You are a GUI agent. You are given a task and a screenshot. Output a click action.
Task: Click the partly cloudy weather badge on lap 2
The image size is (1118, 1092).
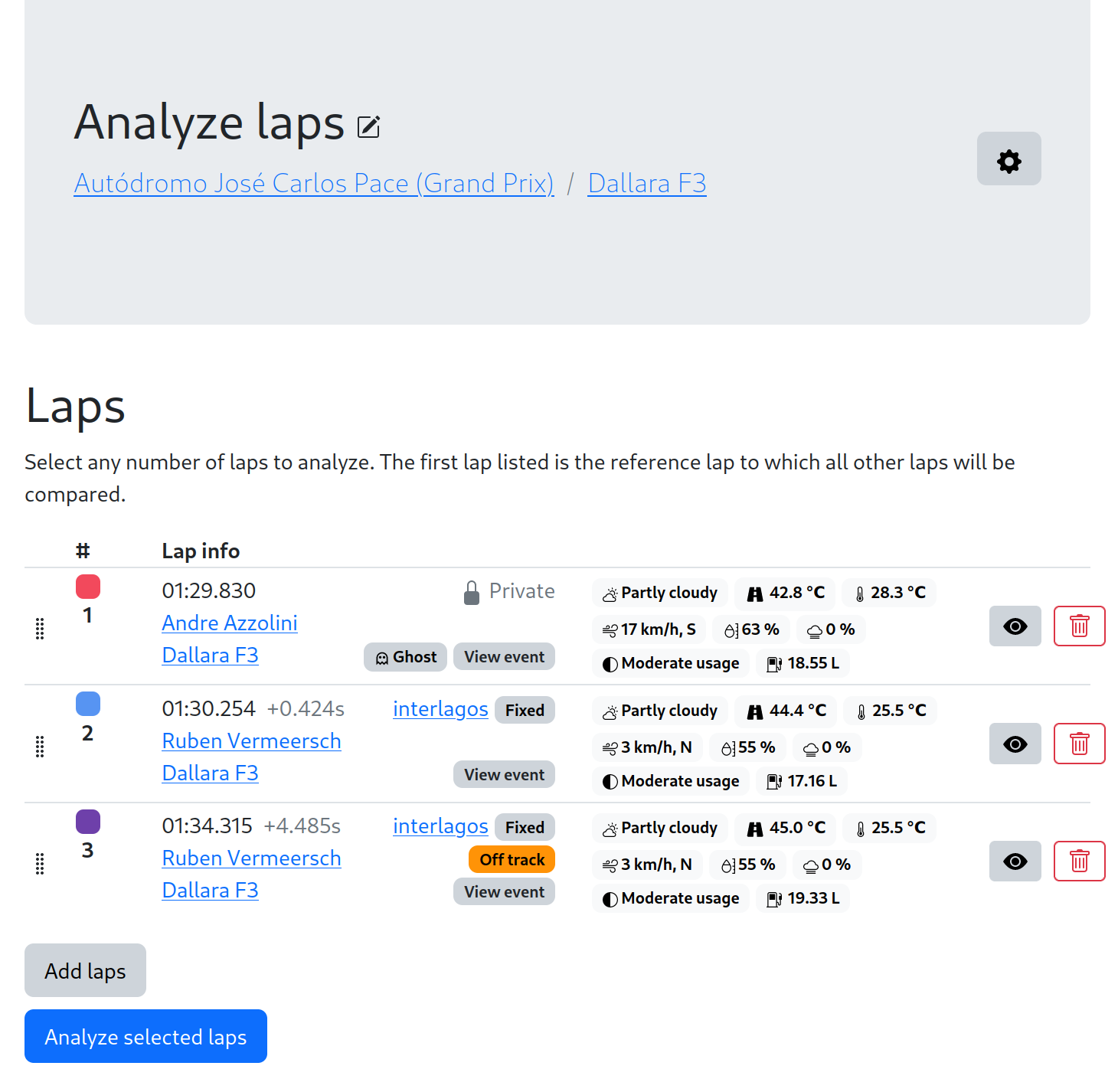click(x=659, y=710)
